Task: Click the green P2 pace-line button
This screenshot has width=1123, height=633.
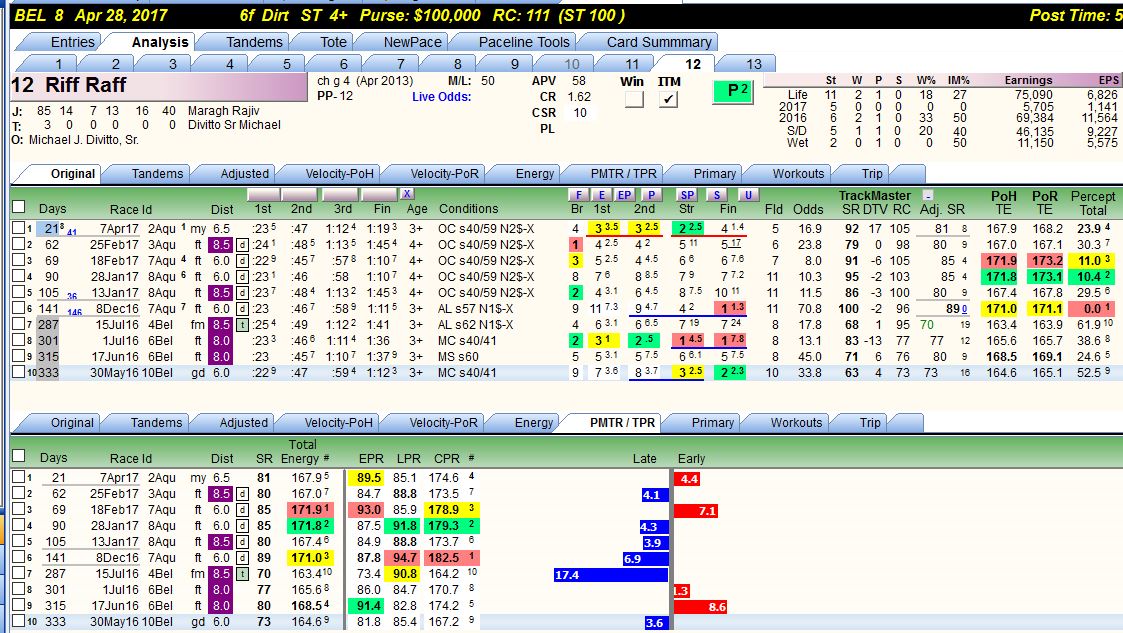Action: coord(732,91)
